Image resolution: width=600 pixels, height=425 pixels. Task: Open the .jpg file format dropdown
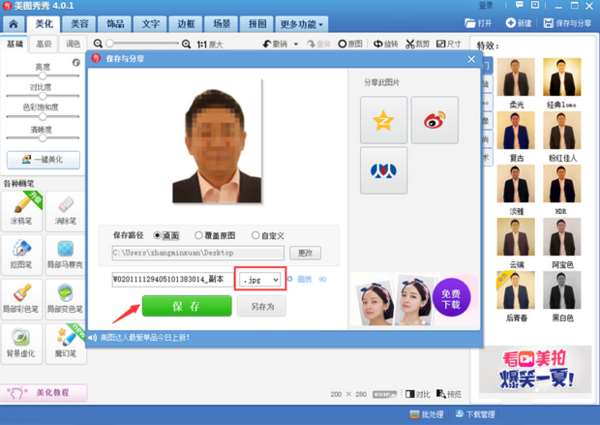tap(260, 280)
